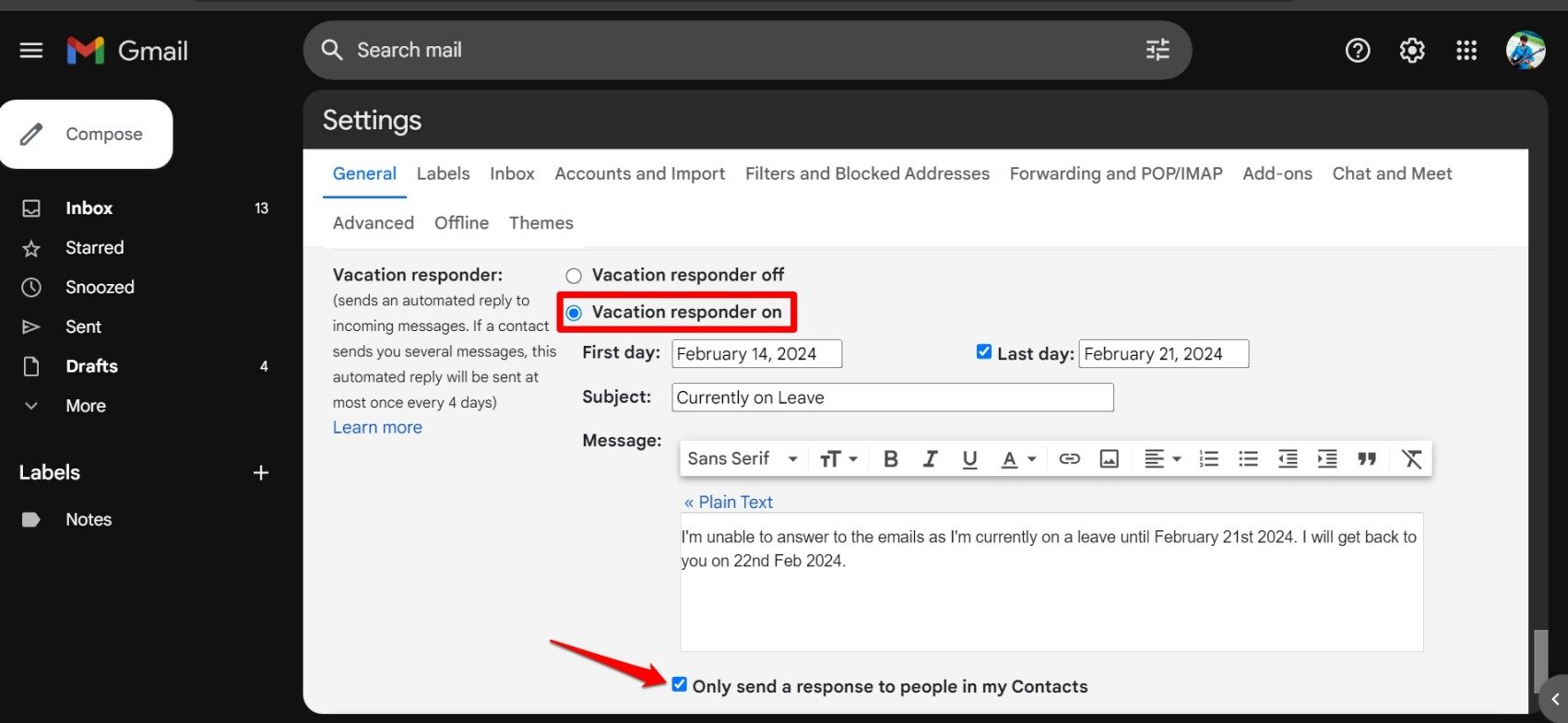This screenshot has height=723, width=1568.
Task: Switch to Filters and Blocked Addresses tab
Action: click(x=867, y=174)
